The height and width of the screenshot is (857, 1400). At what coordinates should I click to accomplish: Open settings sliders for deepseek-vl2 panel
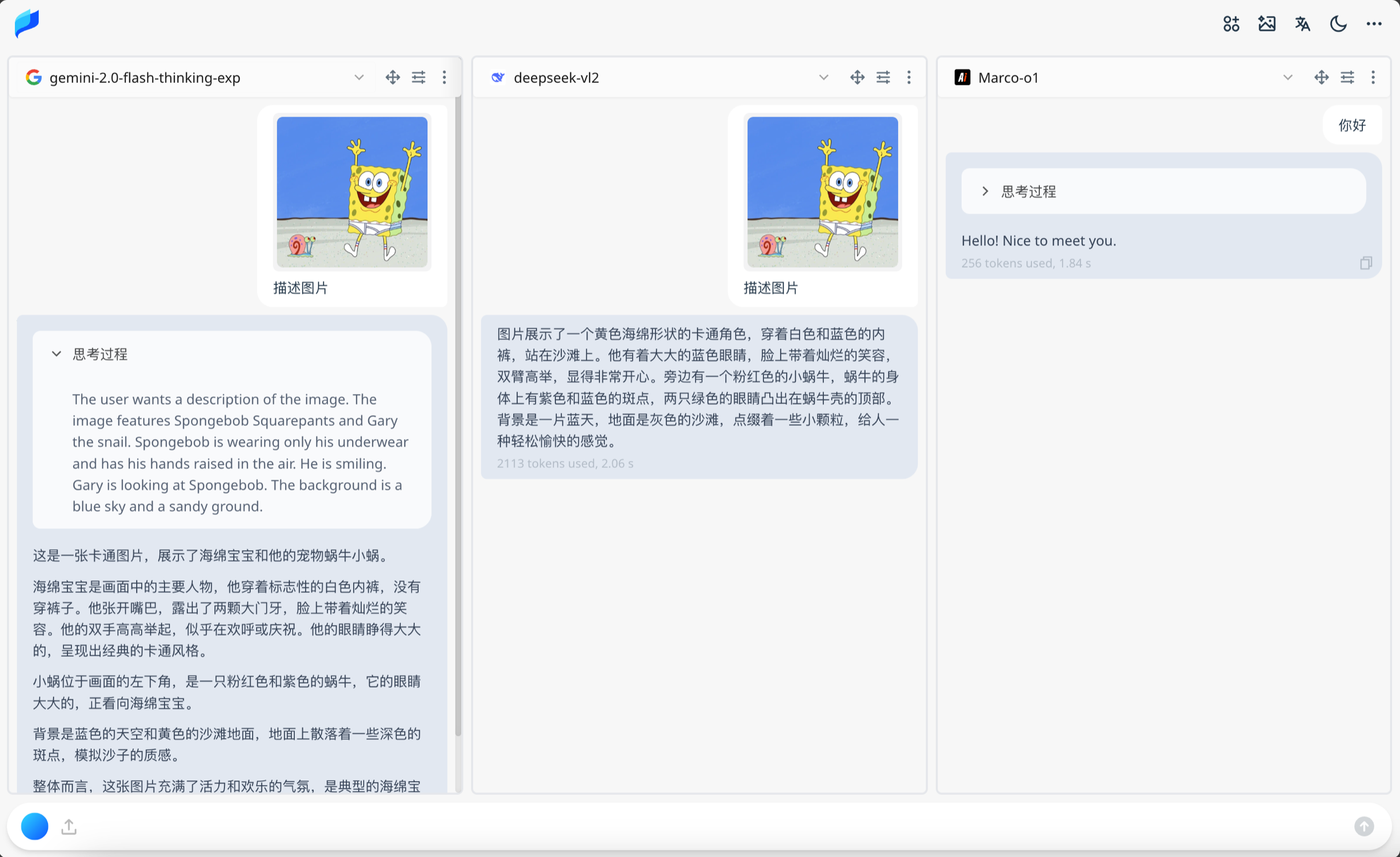(883, 77)
